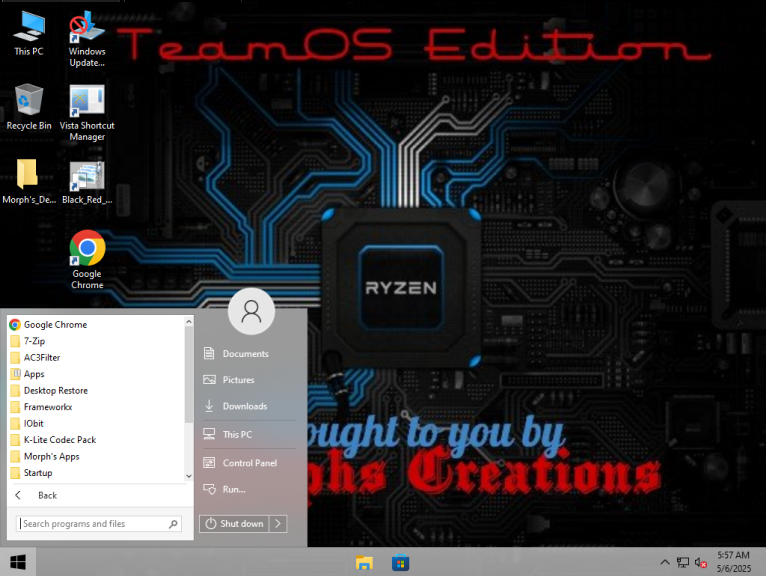Open Microsoft Store from the taskbar

[400, 563]
